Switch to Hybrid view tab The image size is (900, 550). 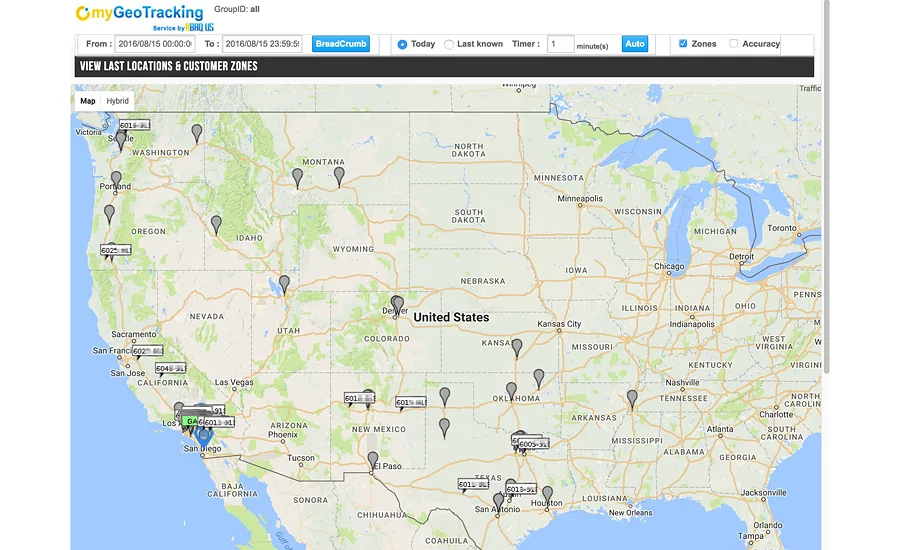click(118, 101)
